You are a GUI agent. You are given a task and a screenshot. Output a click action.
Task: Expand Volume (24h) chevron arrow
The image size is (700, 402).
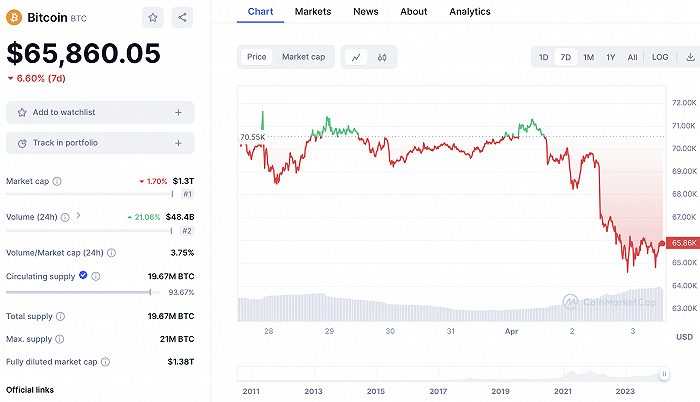pyautogui.click(x=78, y=216)
